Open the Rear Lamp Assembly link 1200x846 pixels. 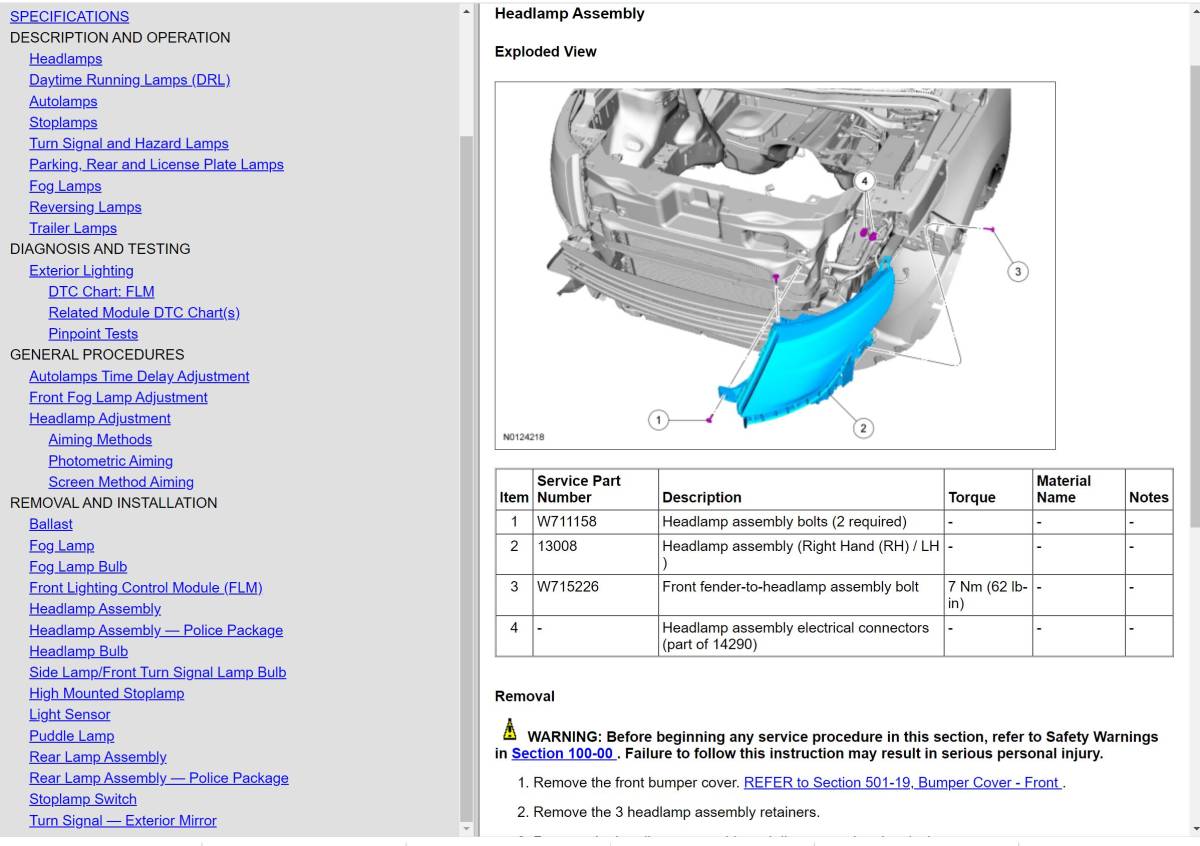click(x=97, y=757)
